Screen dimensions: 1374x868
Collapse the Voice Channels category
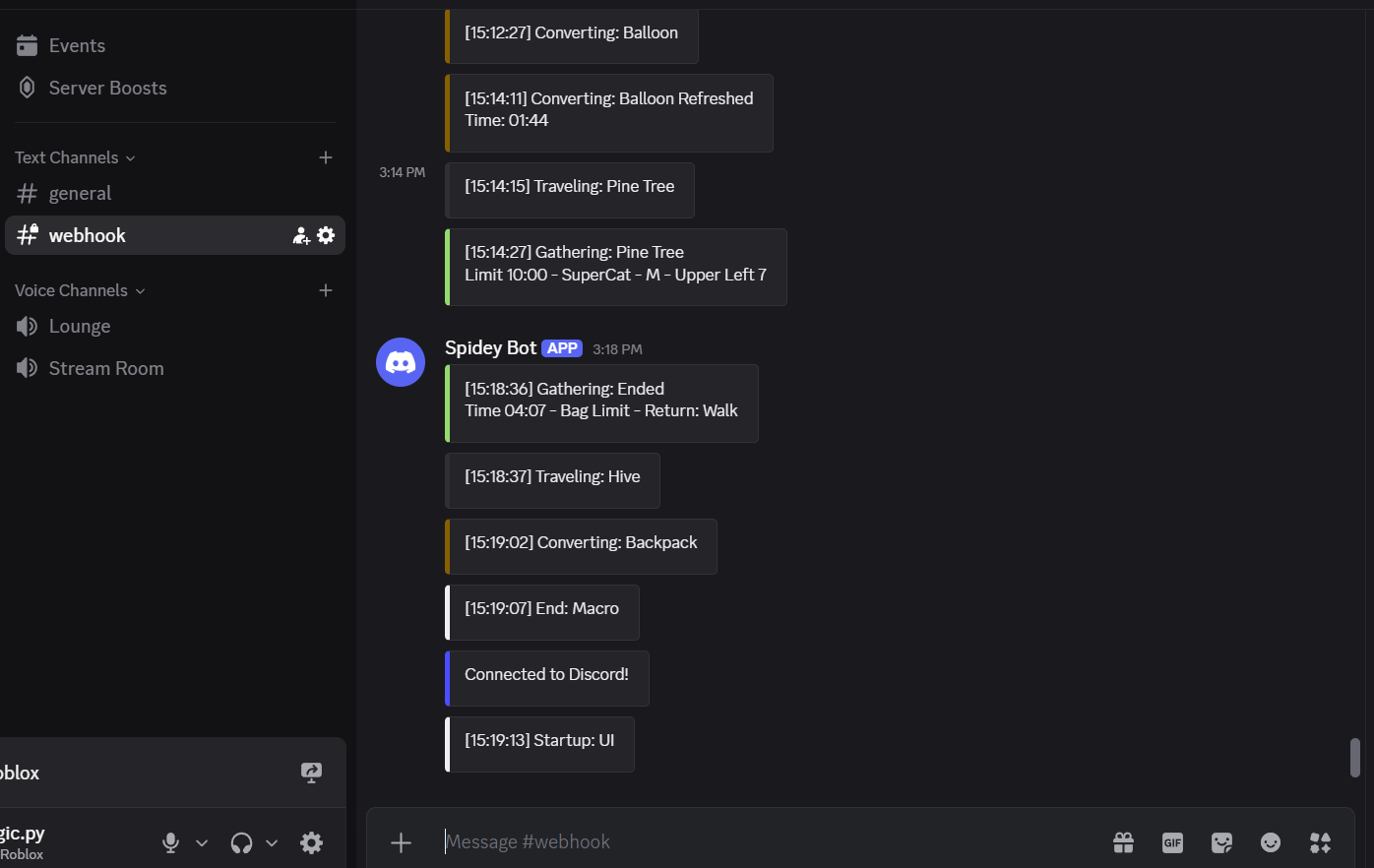click(x=80, y=290)
